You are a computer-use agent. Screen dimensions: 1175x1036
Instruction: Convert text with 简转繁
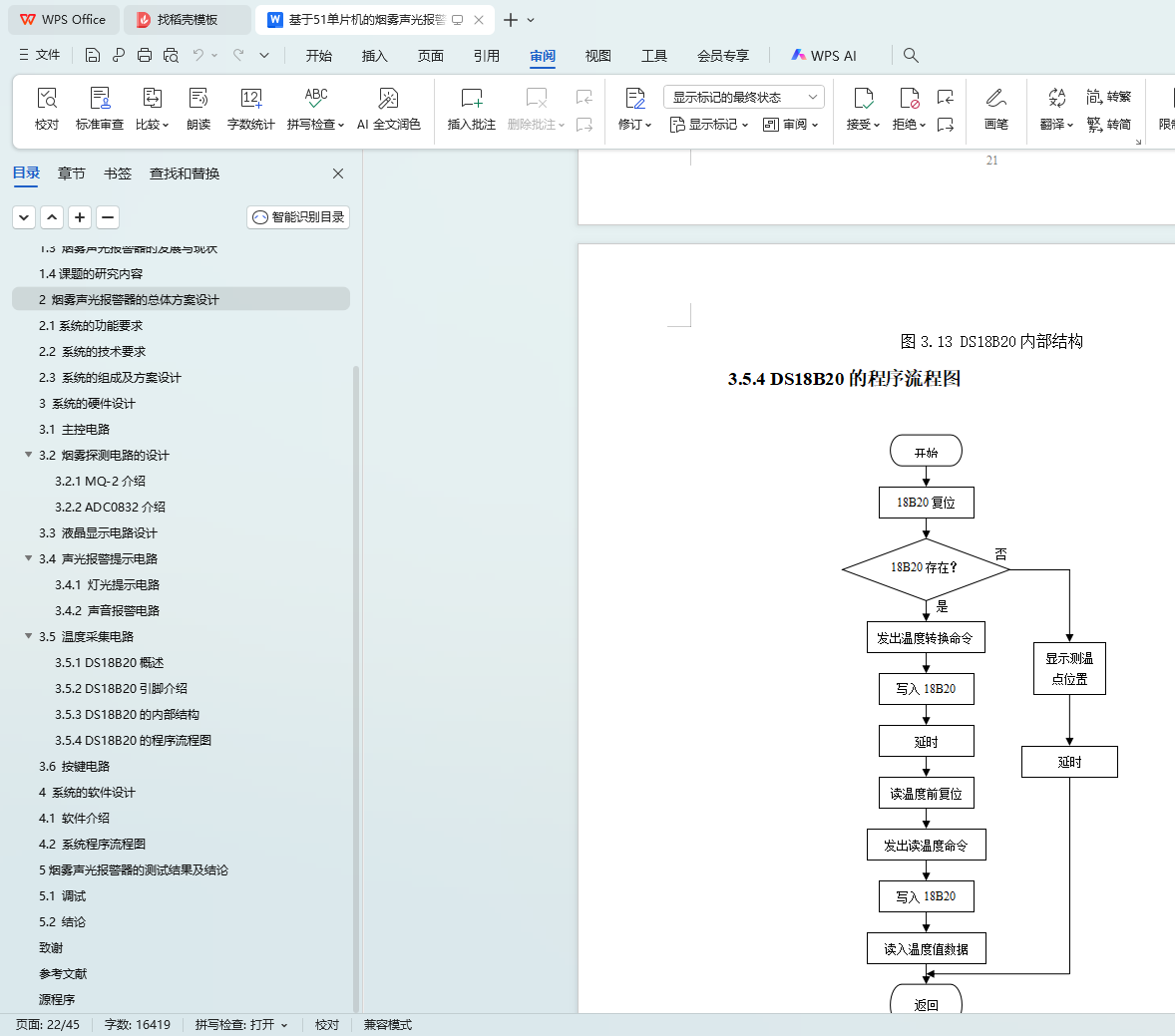click(x=1108, y=97)
